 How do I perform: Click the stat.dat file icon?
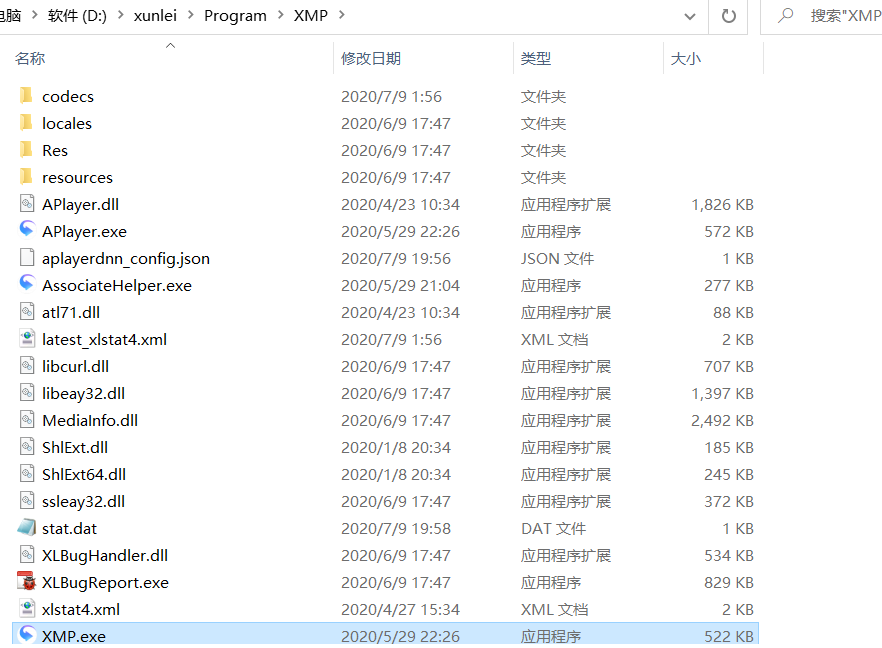27,527
